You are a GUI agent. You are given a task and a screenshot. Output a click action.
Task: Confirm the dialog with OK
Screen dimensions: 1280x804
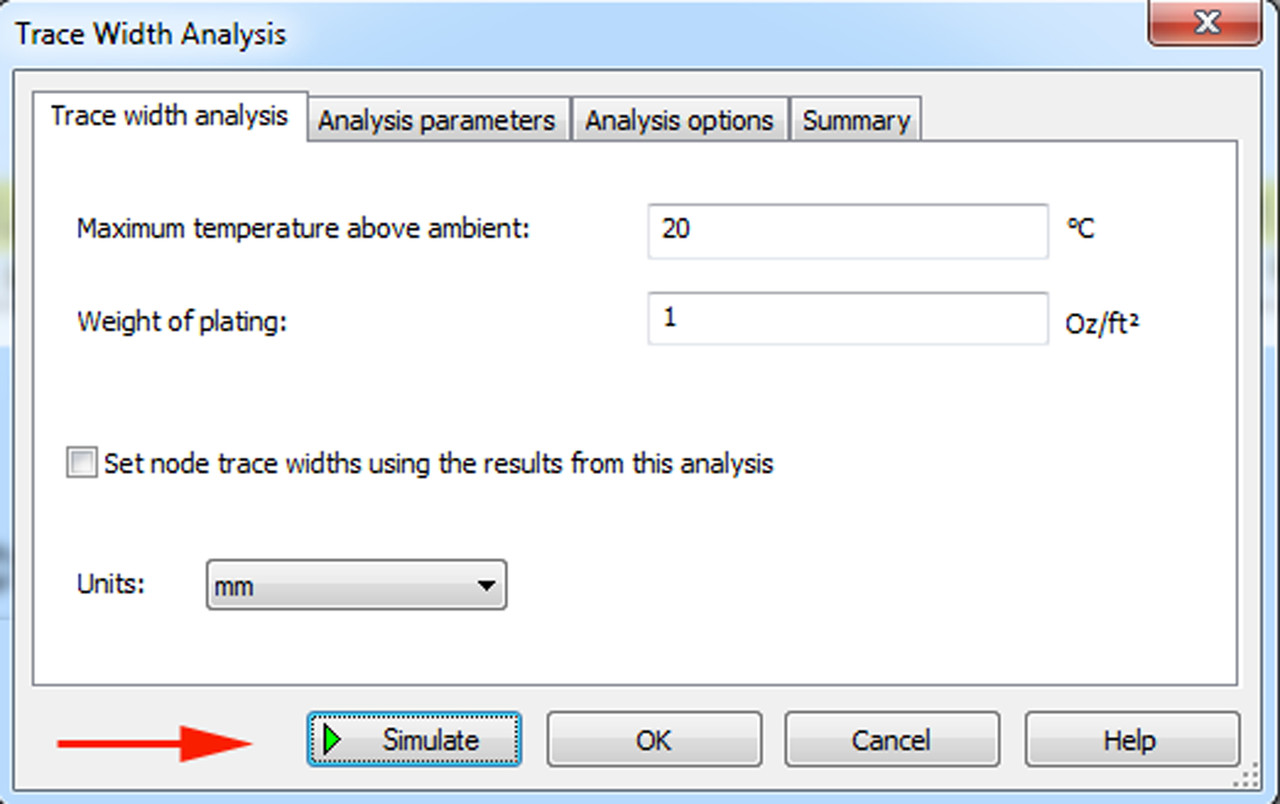coord(654,740)
